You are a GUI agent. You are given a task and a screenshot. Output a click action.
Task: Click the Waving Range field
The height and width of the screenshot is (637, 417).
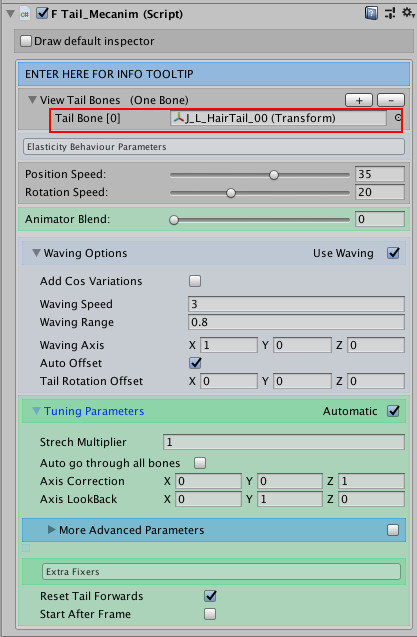pos(296,322)
